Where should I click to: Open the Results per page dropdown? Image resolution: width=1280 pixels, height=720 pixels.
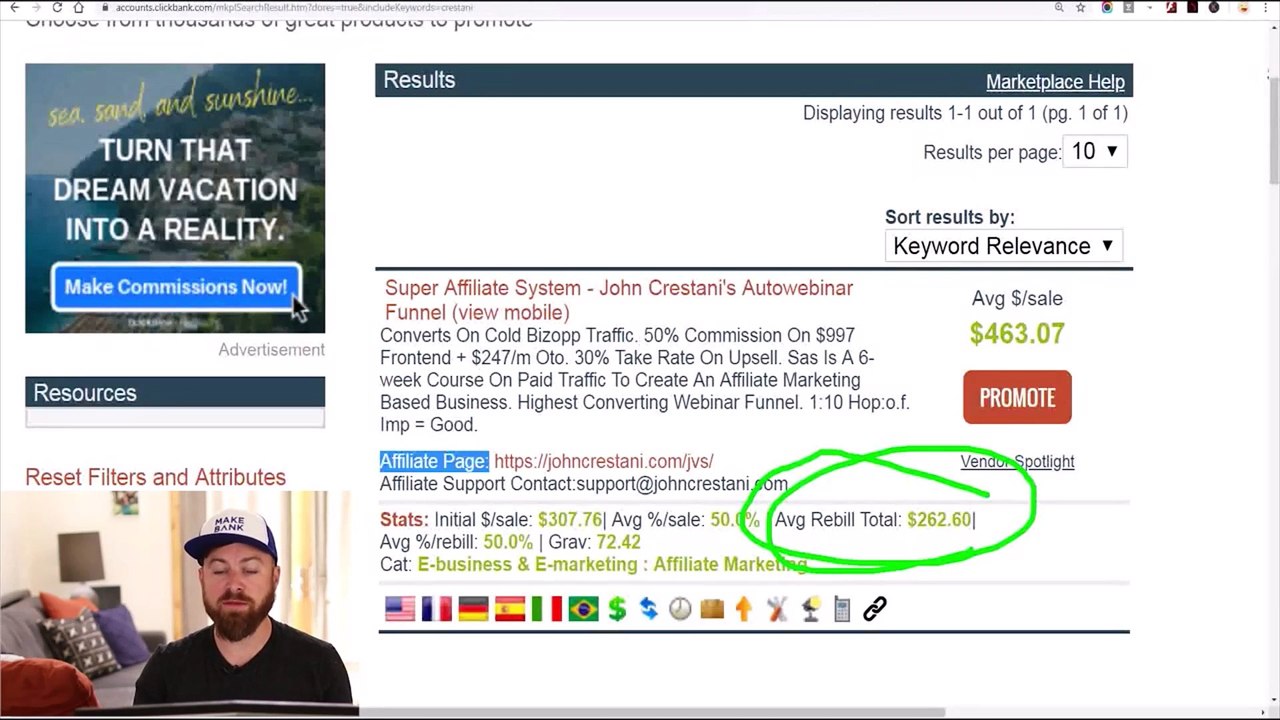pyautogui.click(x=1095, y=152)
